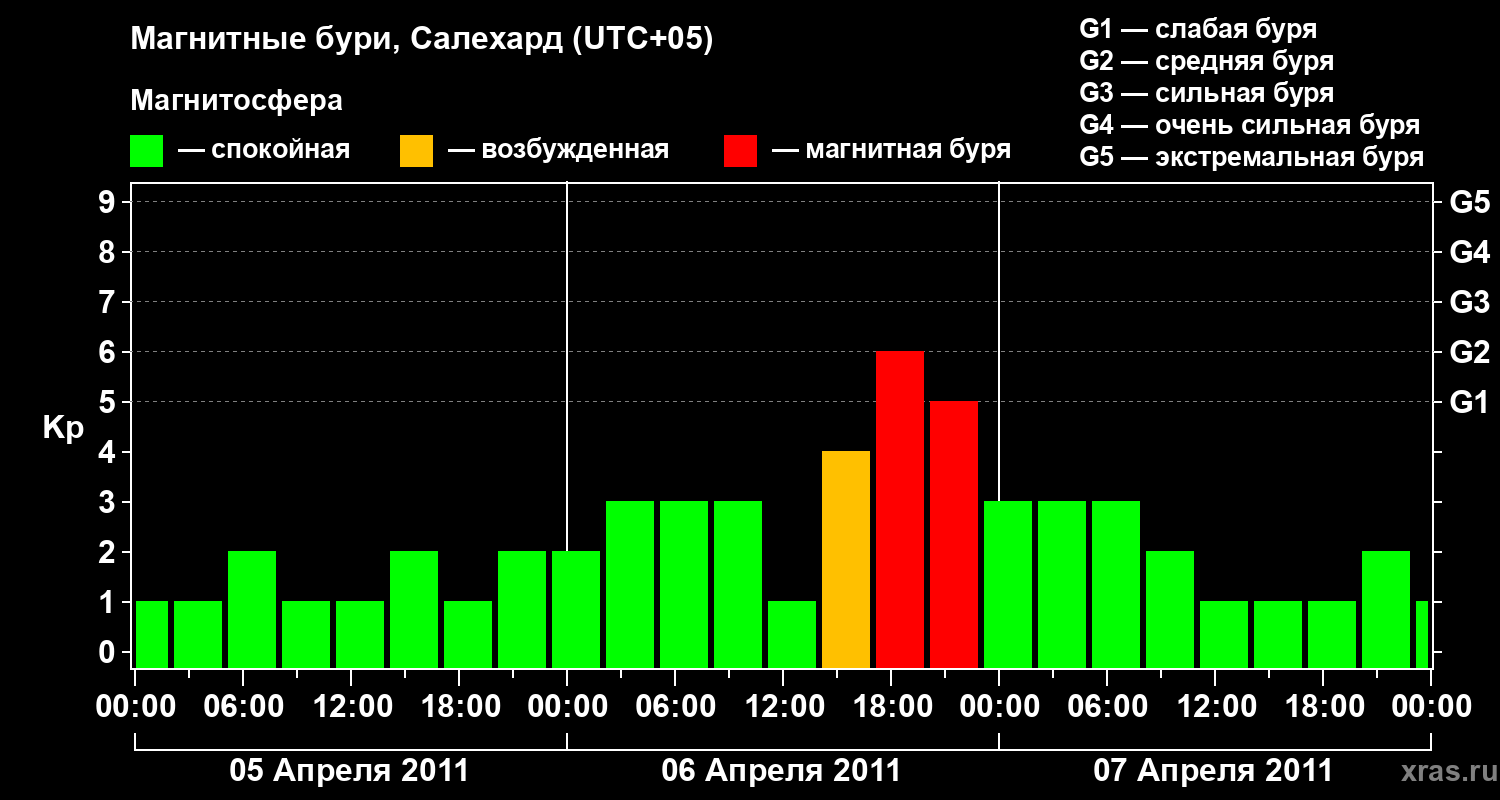Screen dimensions: 1500x800
Task: Click the final 00:00 label ending 07 April
Action: click(x=1431, y=707)
